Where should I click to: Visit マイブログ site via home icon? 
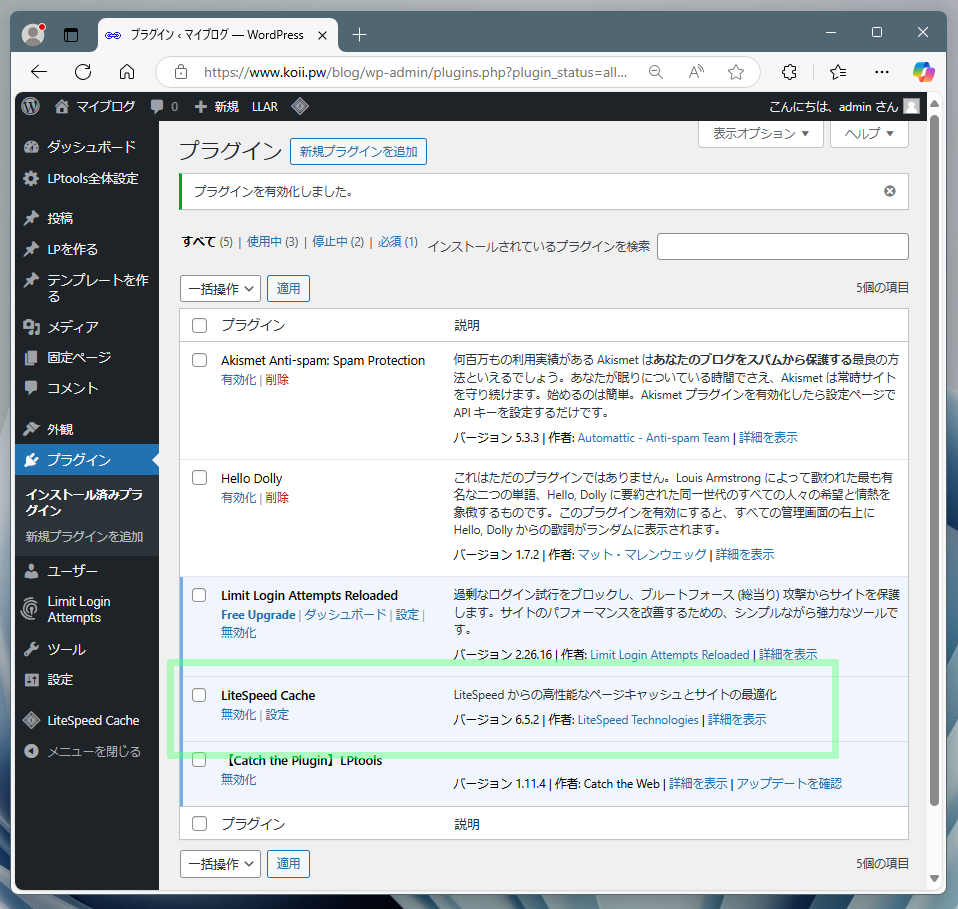[x=95, y=106]
